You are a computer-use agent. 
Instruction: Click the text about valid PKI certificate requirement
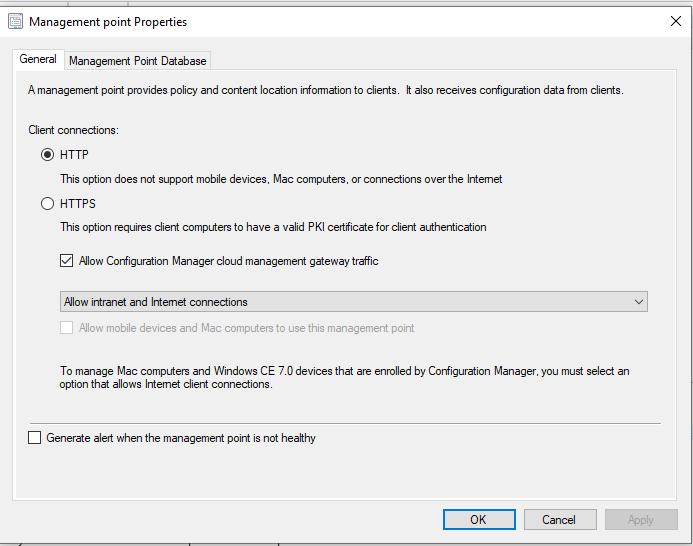pos(273,227)
